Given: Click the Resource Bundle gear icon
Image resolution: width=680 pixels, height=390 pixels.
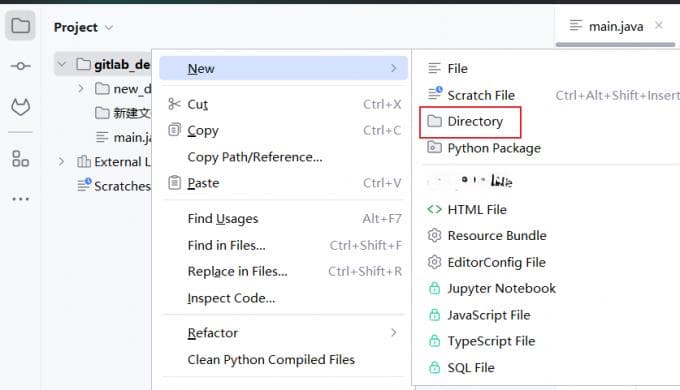Looking at the screenshot, I should click(x=434, y=236).
